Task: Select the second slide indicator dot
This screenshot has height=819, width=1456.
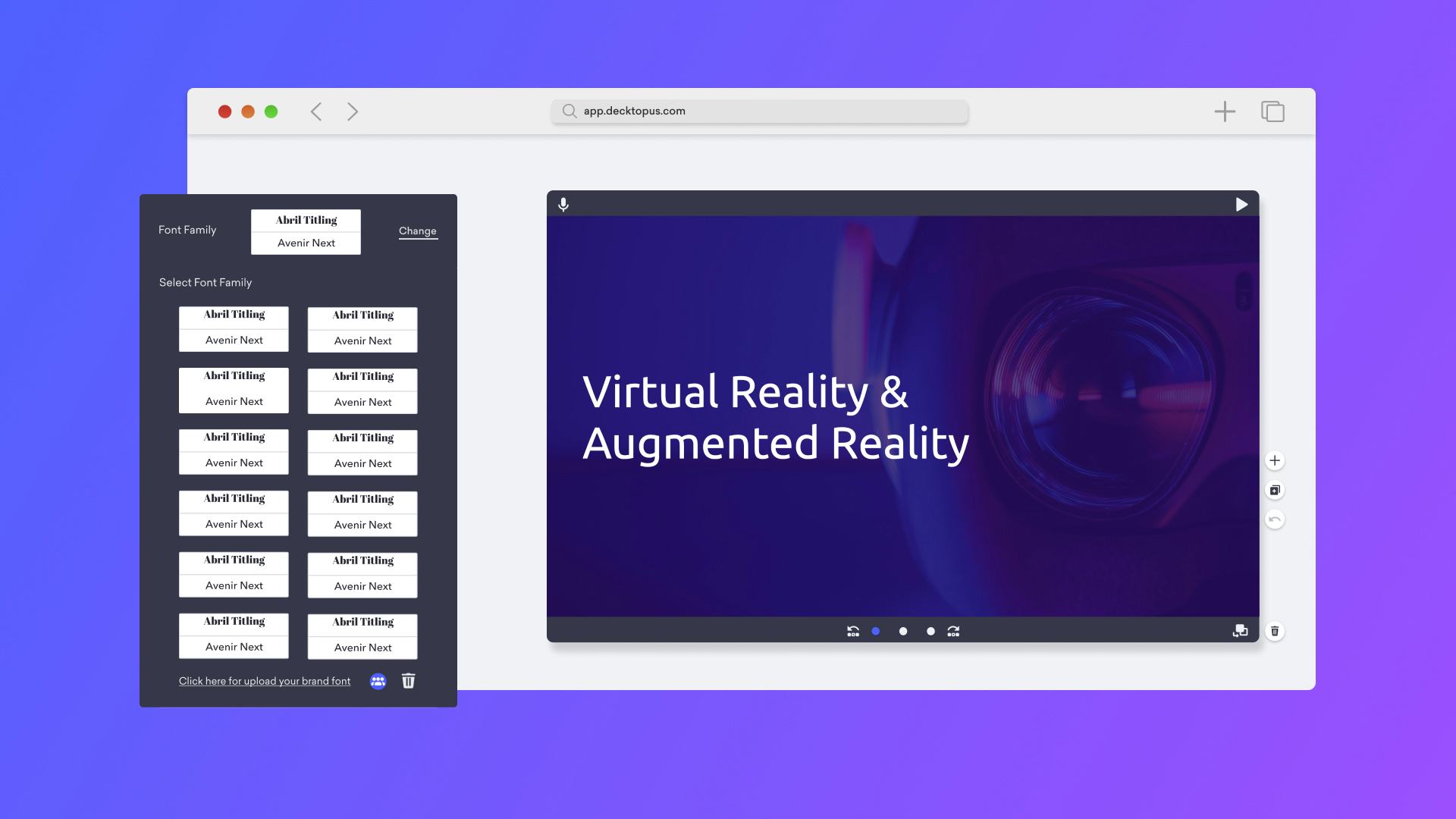Action: pos(902,630)
